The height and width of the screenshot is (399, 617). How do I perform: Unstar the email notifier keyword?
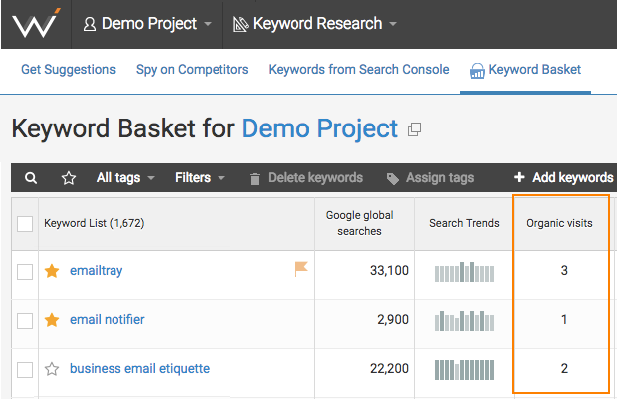(52, 320)
